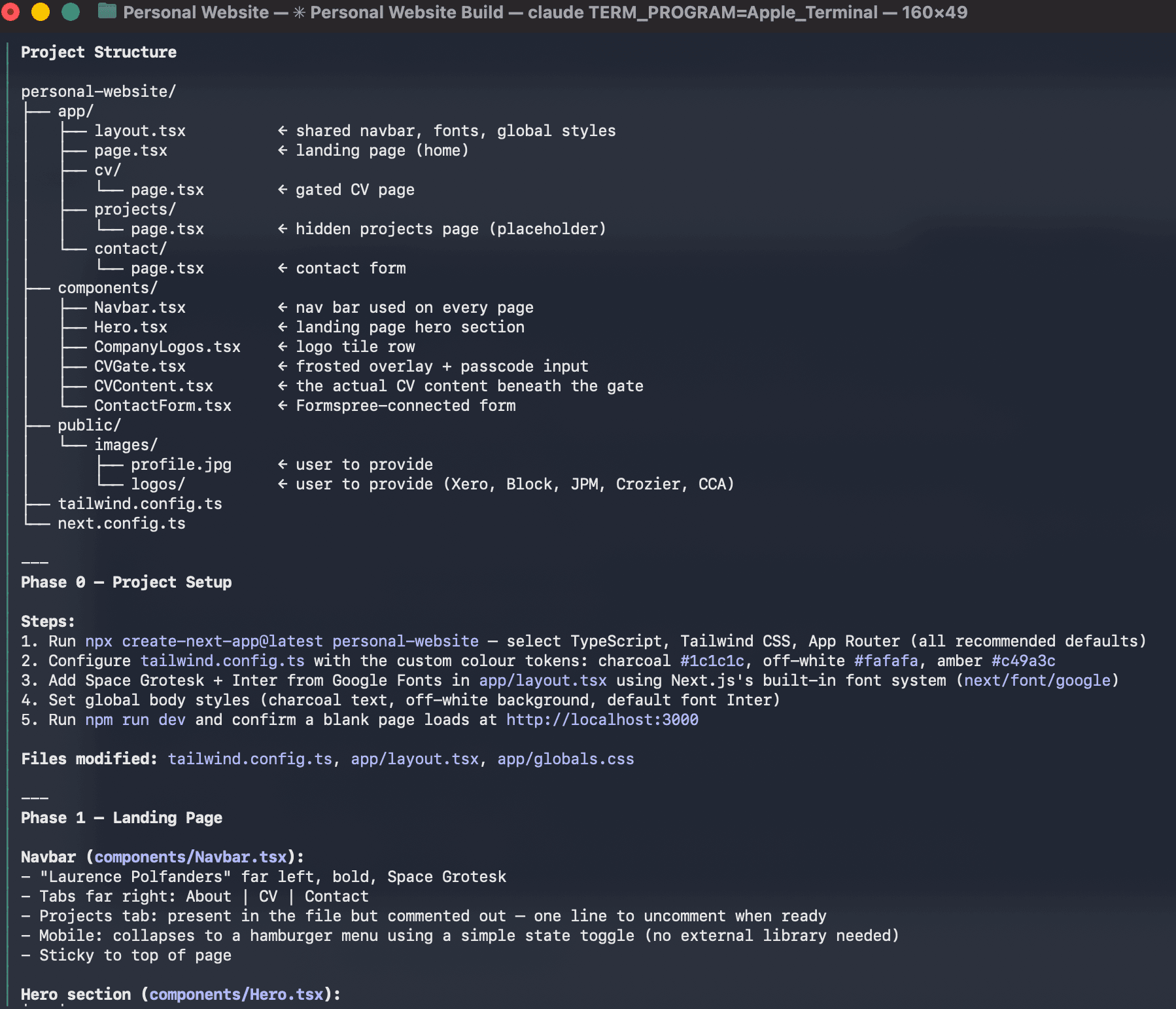
Task: Click the app/globals.css file reference
Action: [564, 758]
